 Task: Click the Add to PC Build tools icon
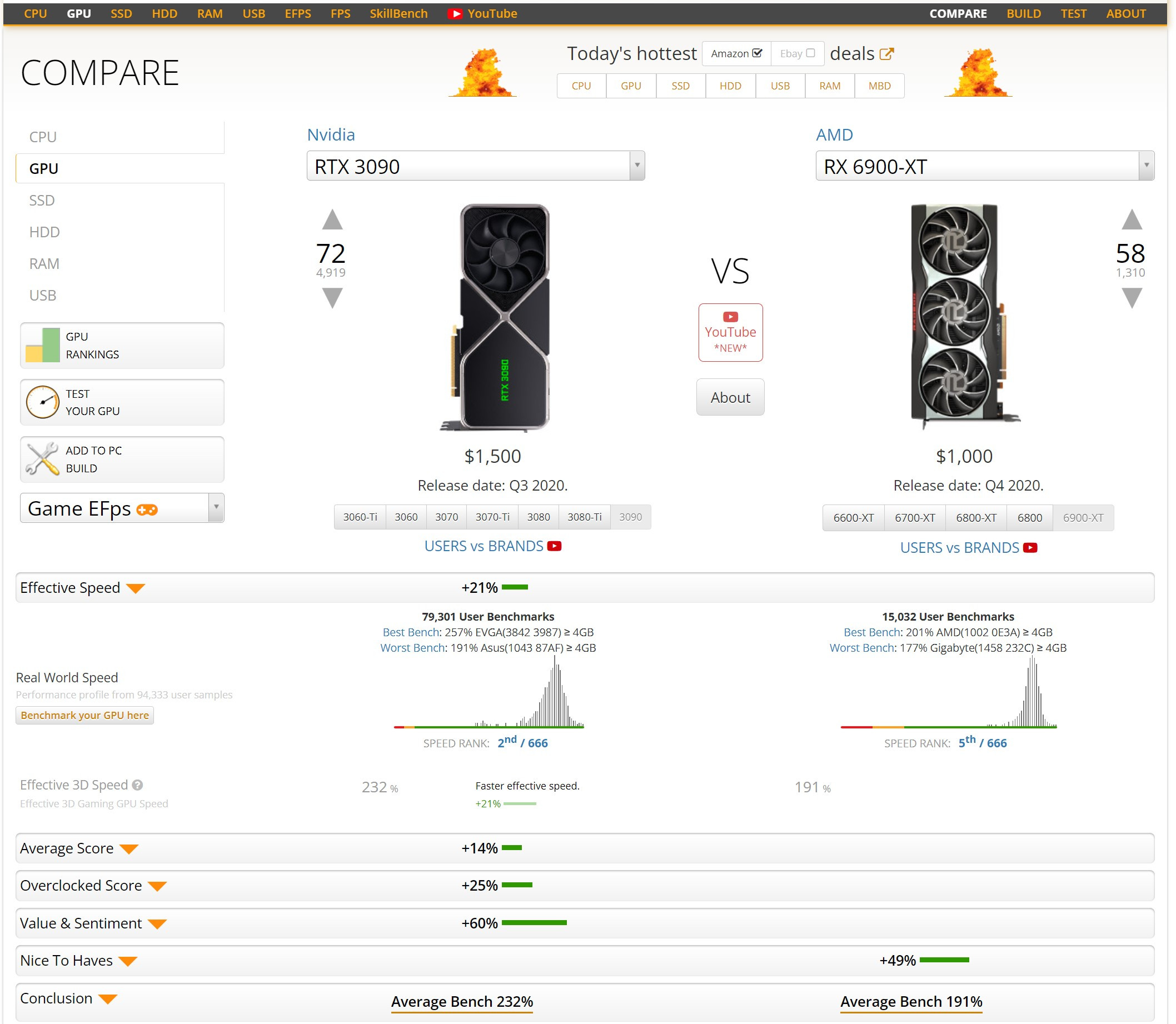(42, 459)
